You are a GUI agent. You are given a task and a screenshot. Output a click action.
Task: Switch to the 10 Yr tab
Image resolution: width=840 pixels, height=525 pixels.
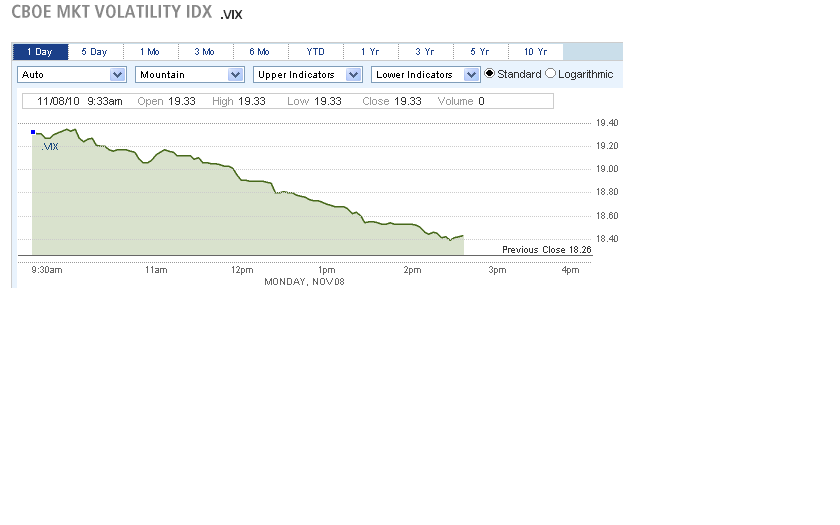click(536, 52)
